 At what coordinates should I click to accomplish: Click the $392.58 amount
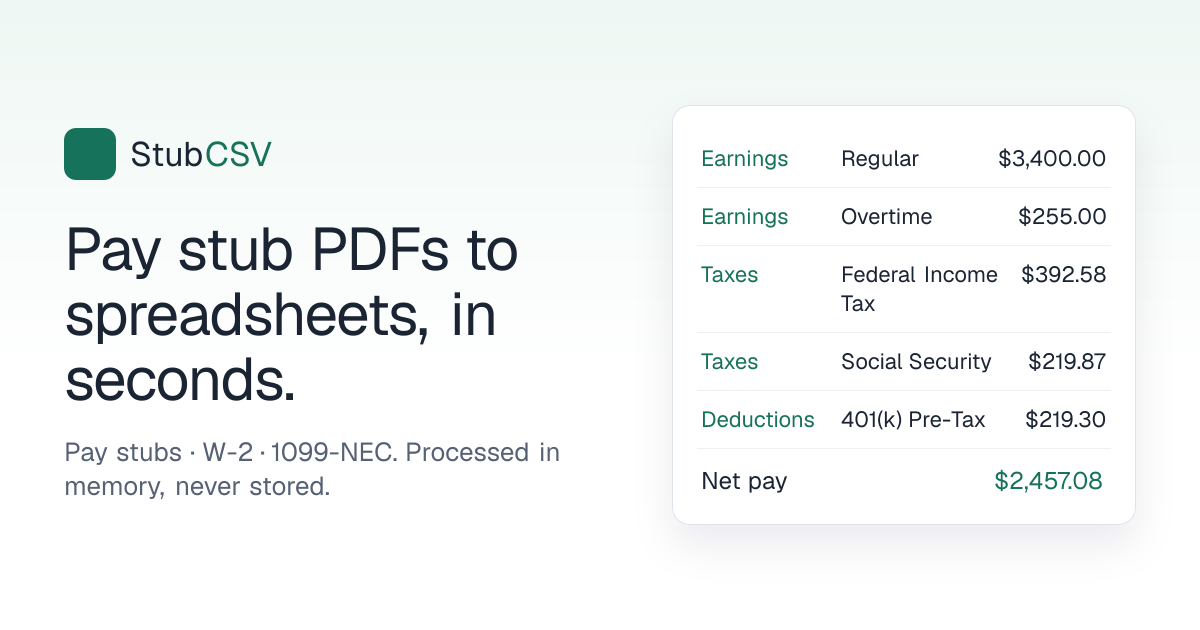1064,275
